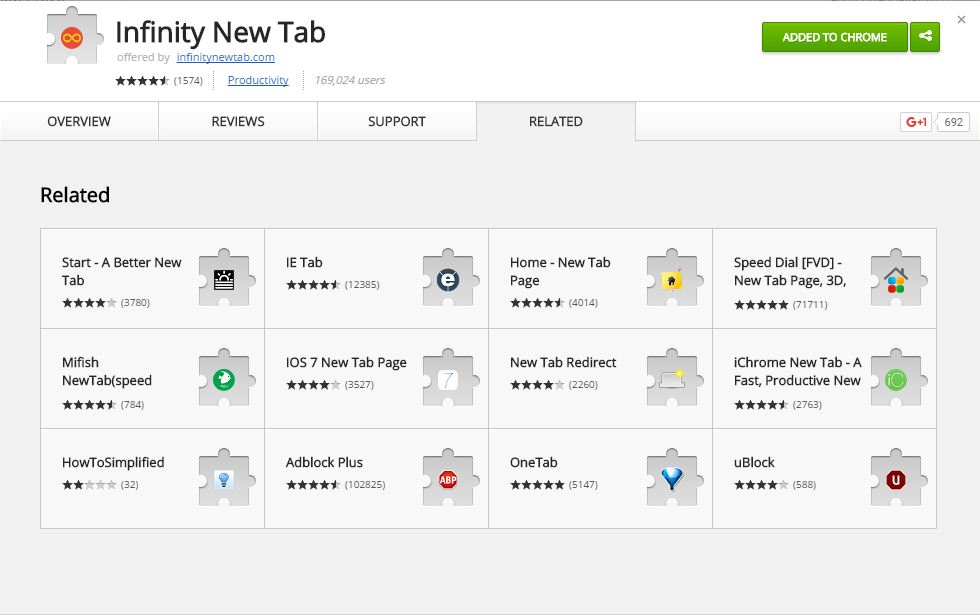Image resolution: width=980 pixels, height=615 pixels.
Task: Open the IE Tab title link
Action: click(304, 262)
